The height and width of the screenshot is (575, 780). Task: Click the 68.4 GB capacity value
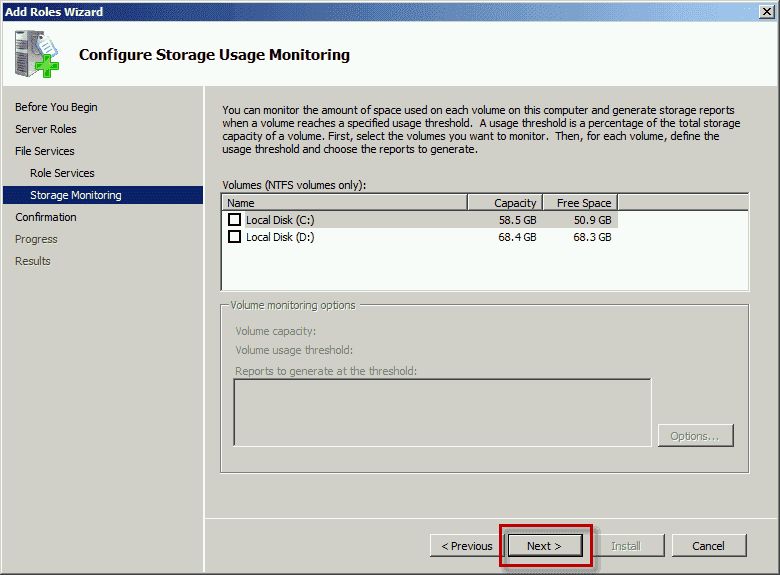point(517,237)
